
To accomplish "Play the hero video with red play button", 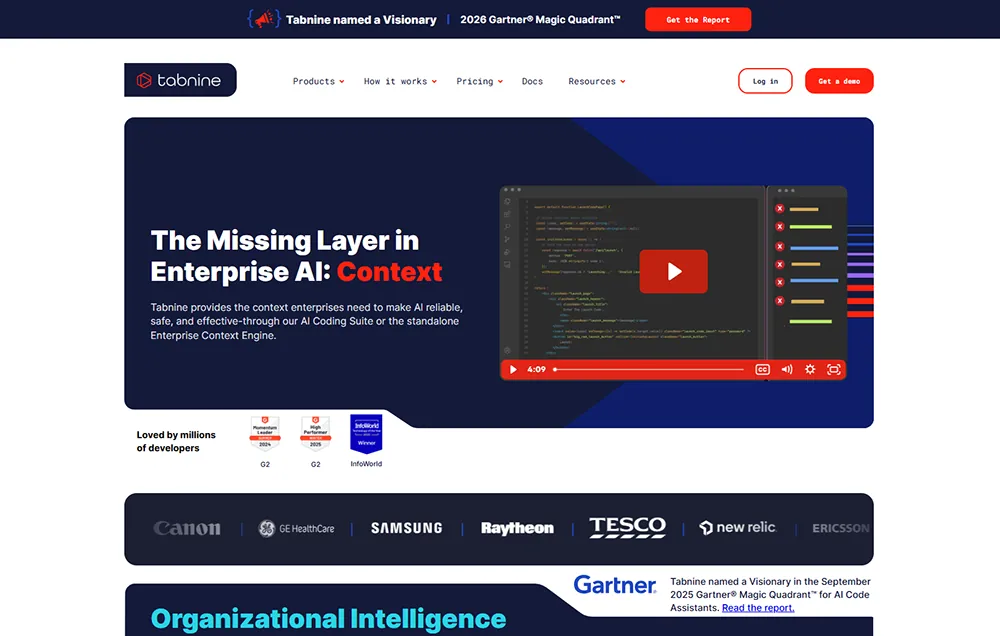I will (673, 272).
